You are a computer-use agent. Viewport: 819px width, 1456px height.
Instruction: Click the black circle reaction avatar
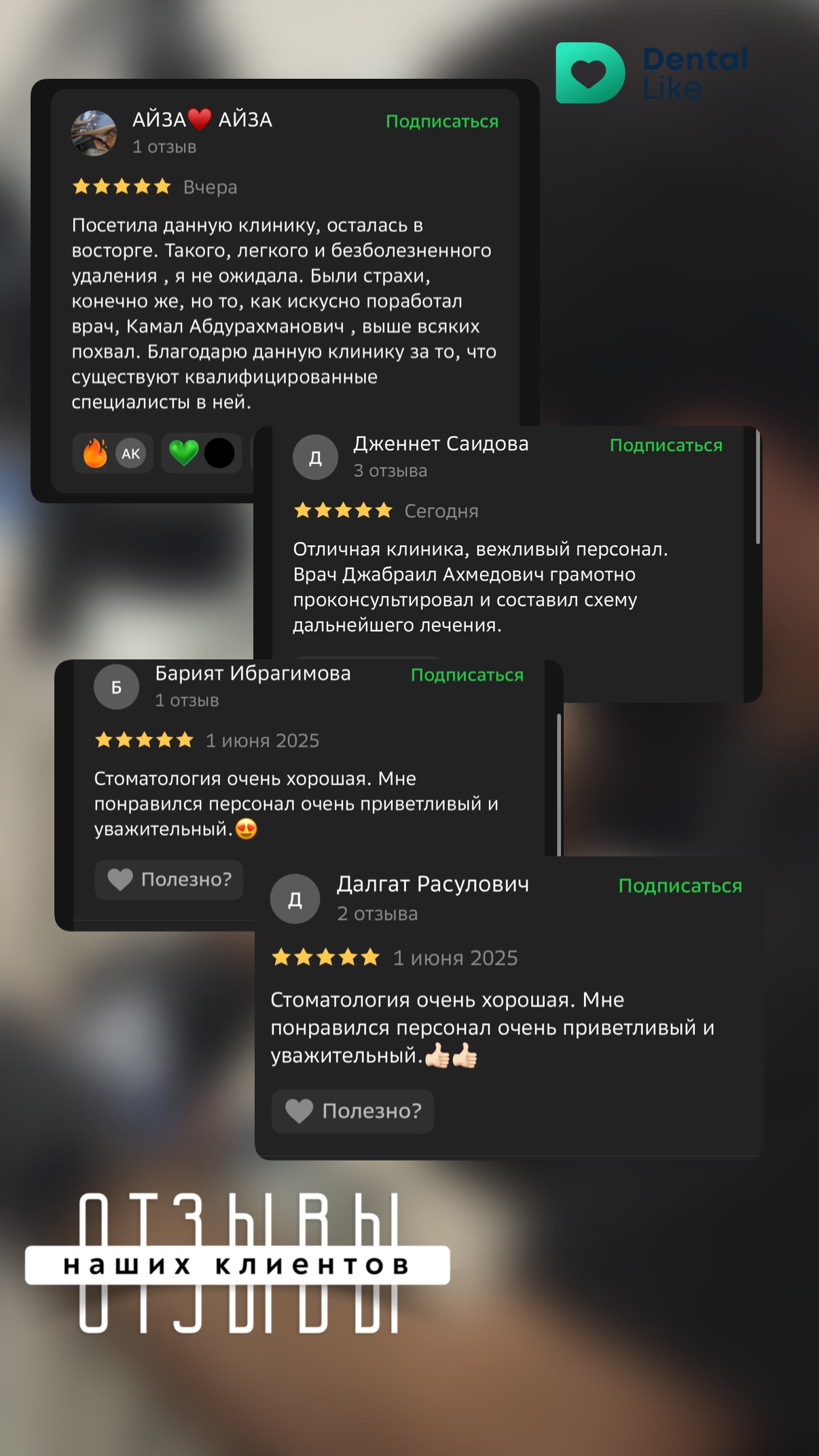tap(219, 454)
